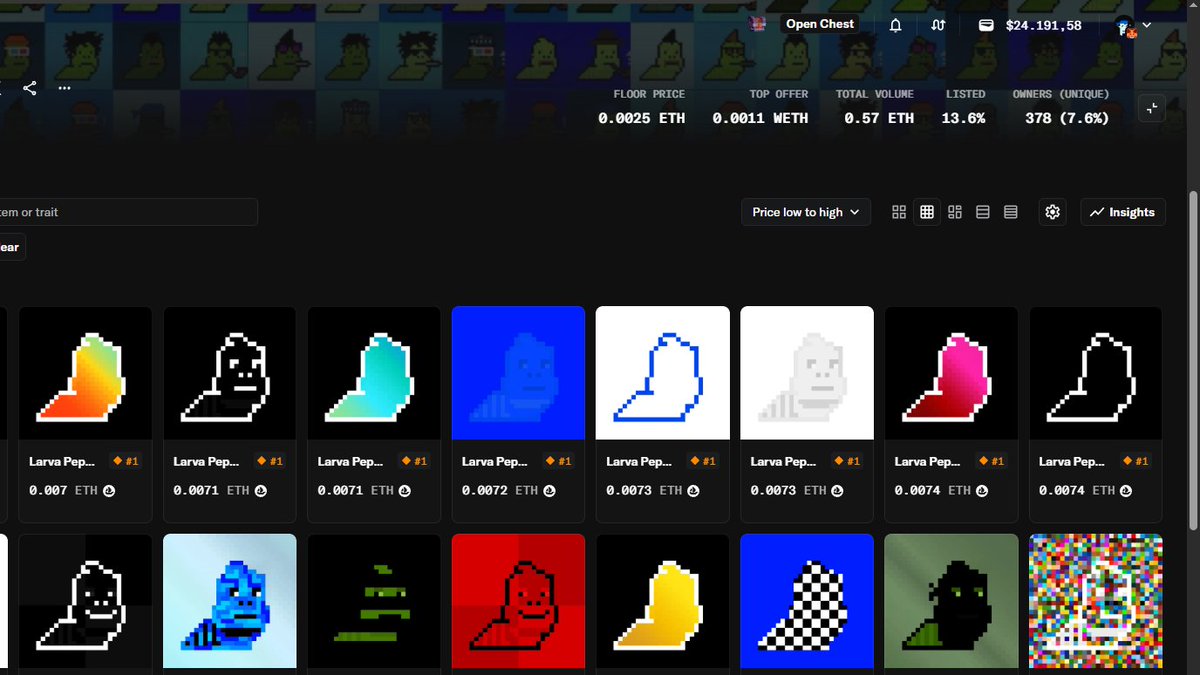Screen dimensions: 1200x675
Task: Open the yellow gradient Larva Pepe thumbnail
Action: click(x=662, y=601)
